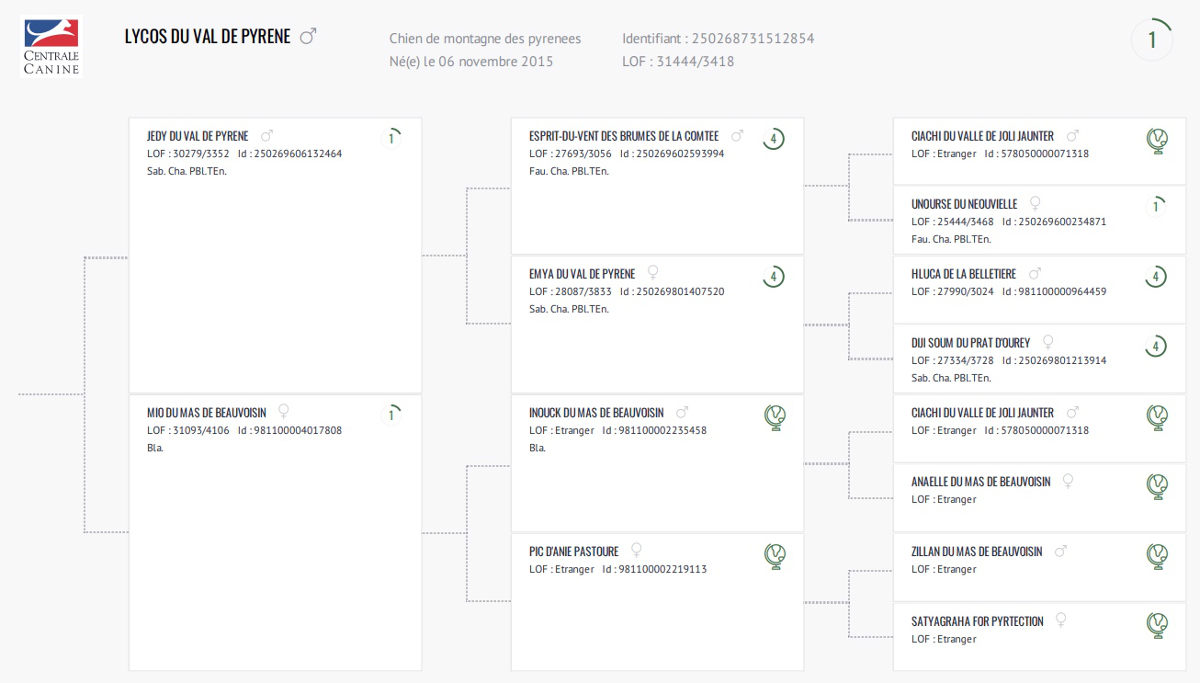Click the rating badge beside LYCOS's identifier

click(x=1152, y=40)
